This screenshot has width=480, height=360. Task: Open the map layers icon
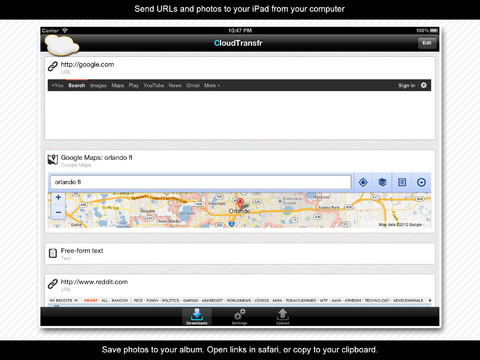pyautogui.click(x=382, y=182)
